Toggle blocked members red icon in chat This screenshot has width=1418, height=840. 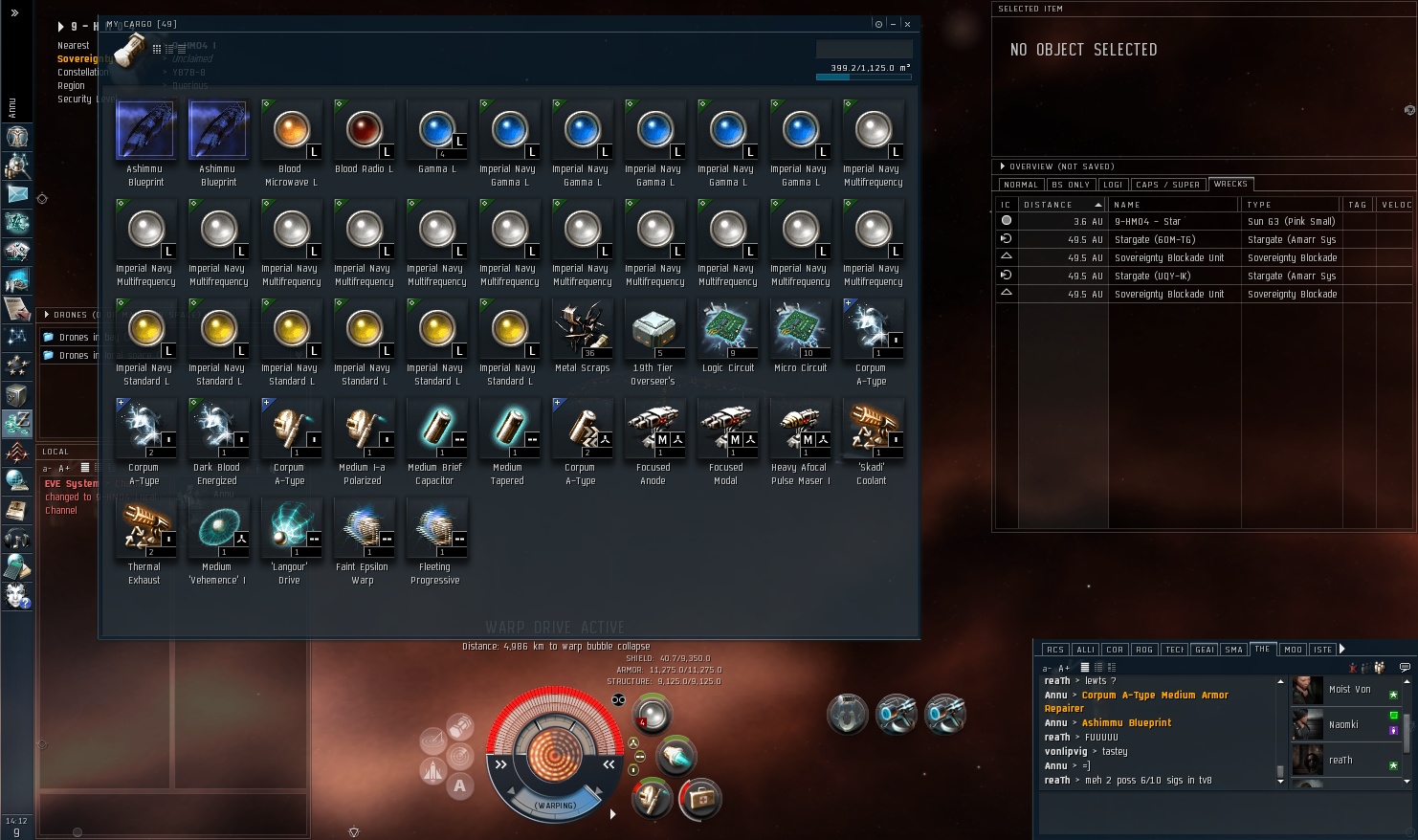[1353, 667]
